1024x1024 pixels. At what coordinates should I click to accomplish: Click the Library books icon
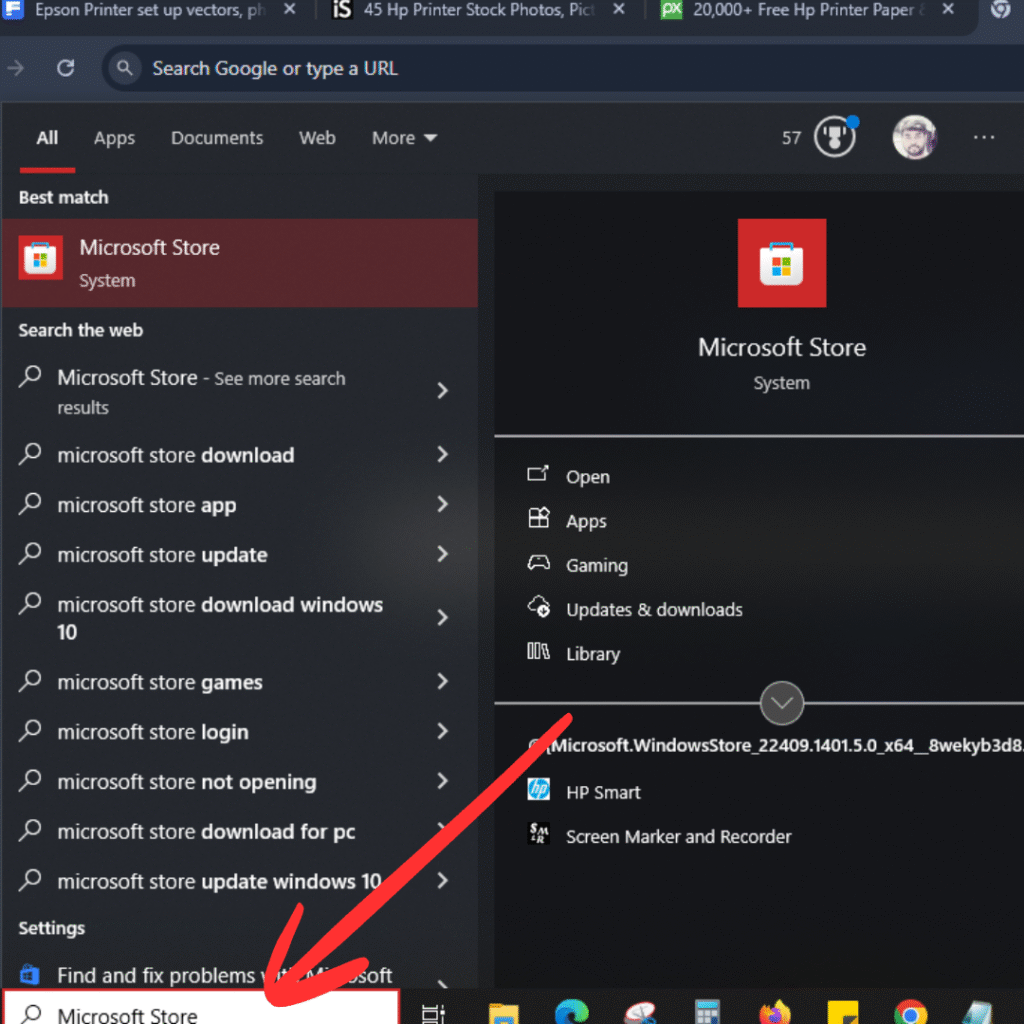tap(538, 651)
